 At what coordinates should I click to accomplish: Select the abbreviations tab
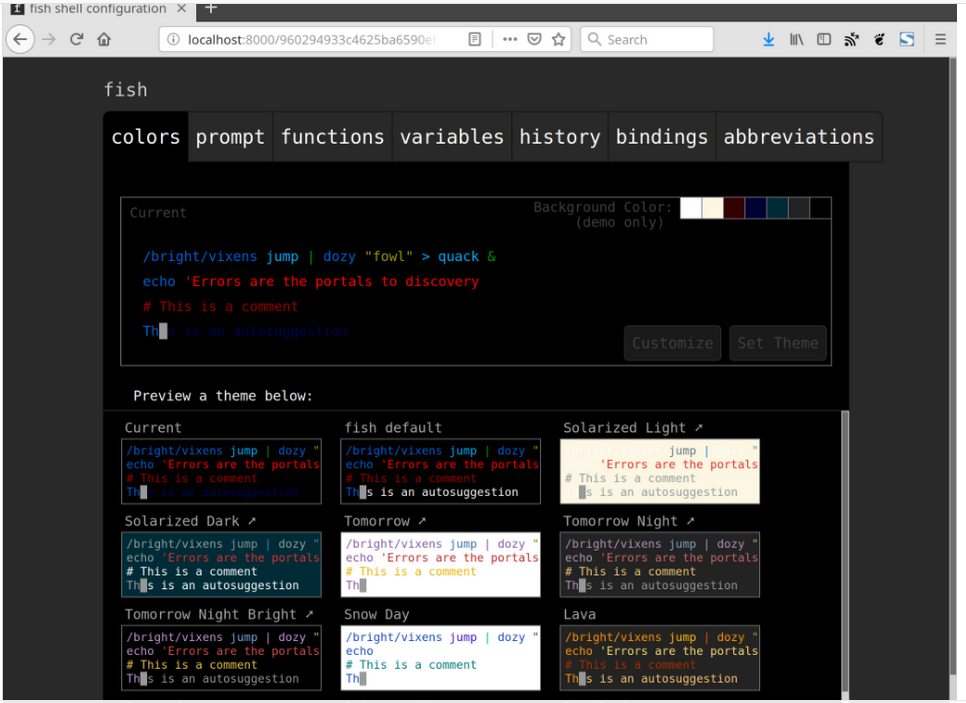point(798,137)
